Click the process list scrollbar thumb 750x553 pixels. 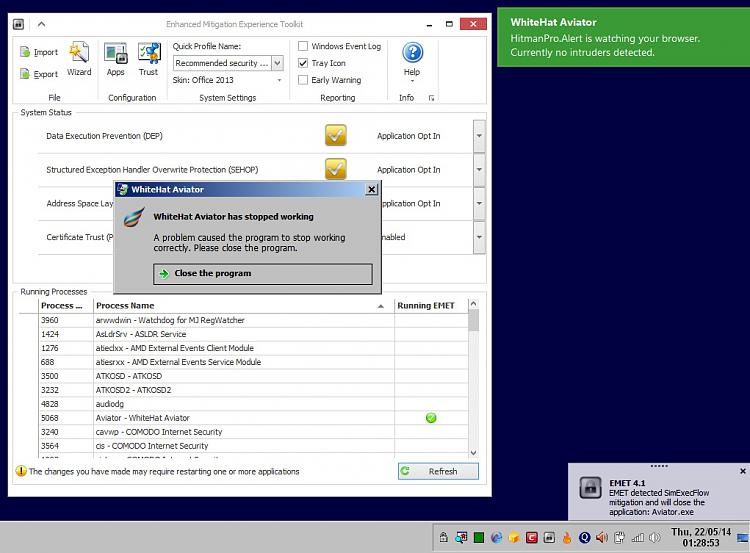(474, 320)
